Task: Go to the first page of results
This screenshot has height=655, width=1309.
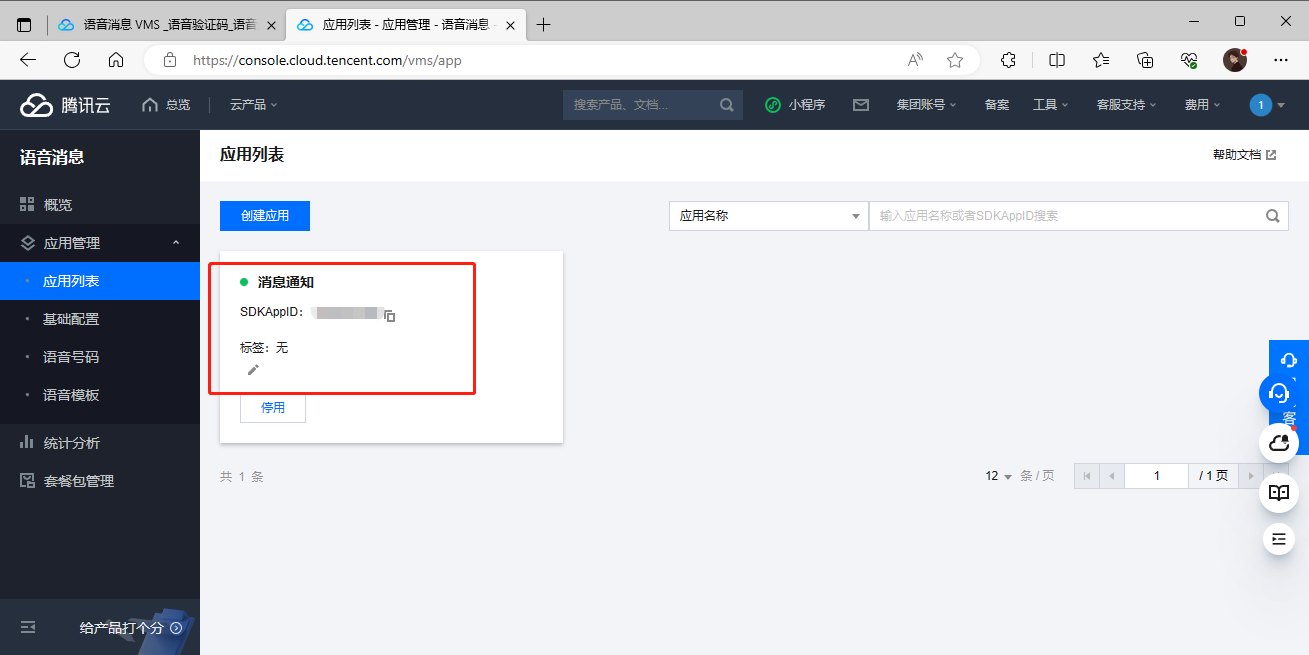Action: pos(1087,476)
